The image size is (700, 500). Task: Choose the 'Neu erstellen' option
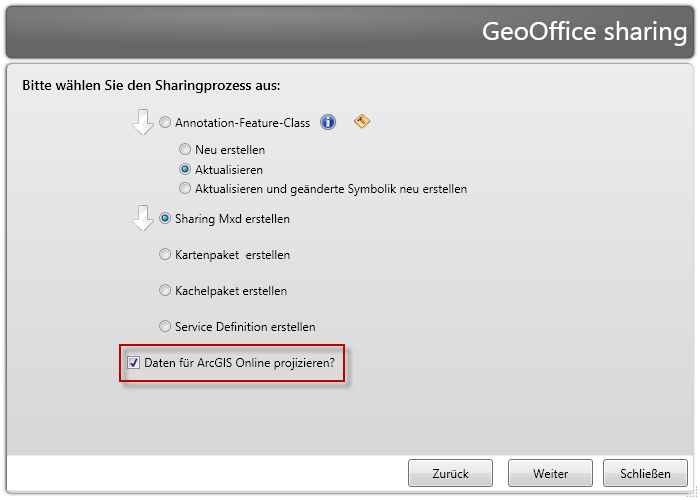coord(185,150)
